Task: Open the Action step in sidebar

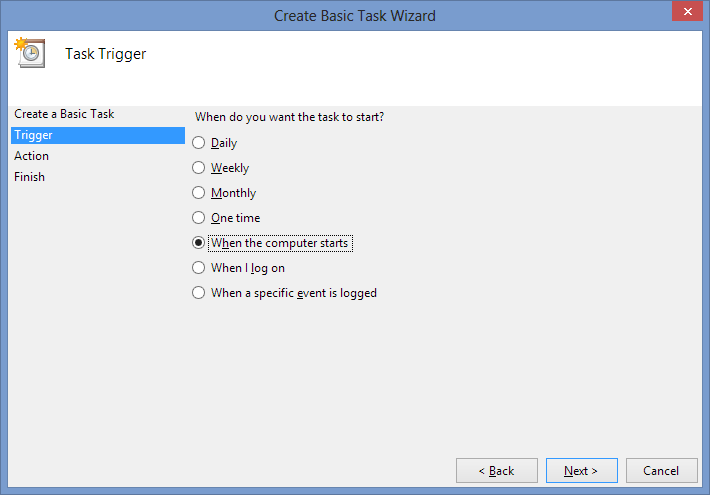Action: click(x=32, y=156)
